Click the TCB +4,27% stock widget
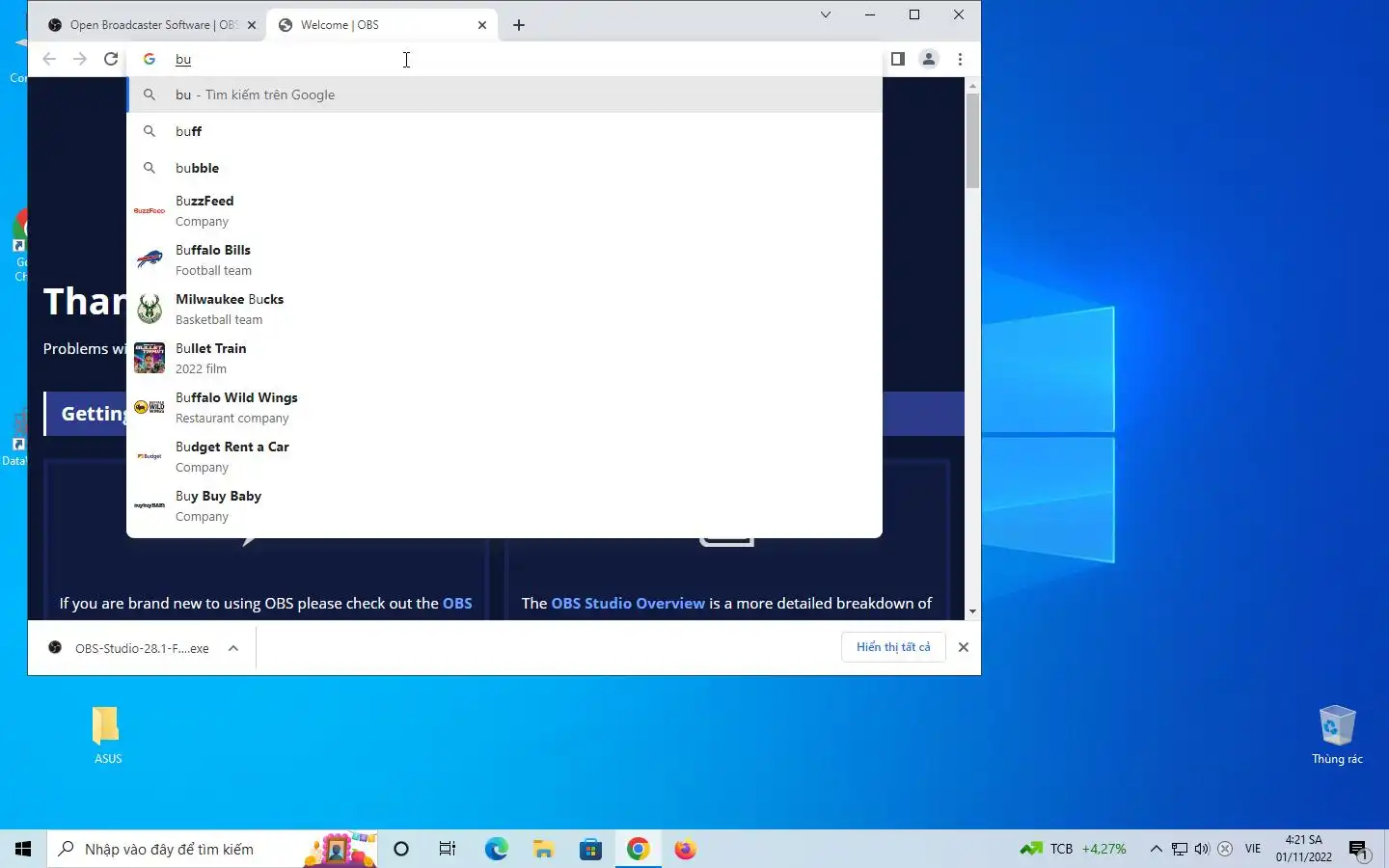The height and width of the screenshot is (868, 1389). (x=1073, y=849)
